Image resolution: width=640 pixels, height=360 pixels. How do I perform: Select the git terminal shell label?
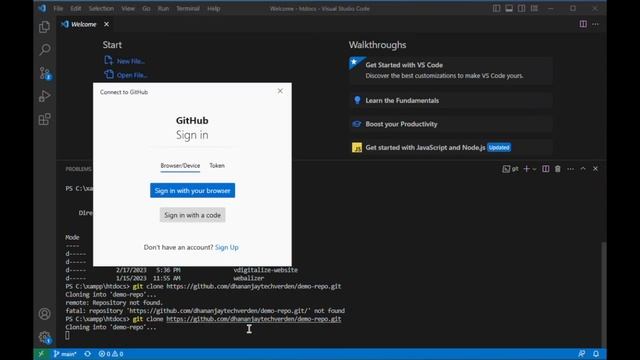[x=511, y=169]
